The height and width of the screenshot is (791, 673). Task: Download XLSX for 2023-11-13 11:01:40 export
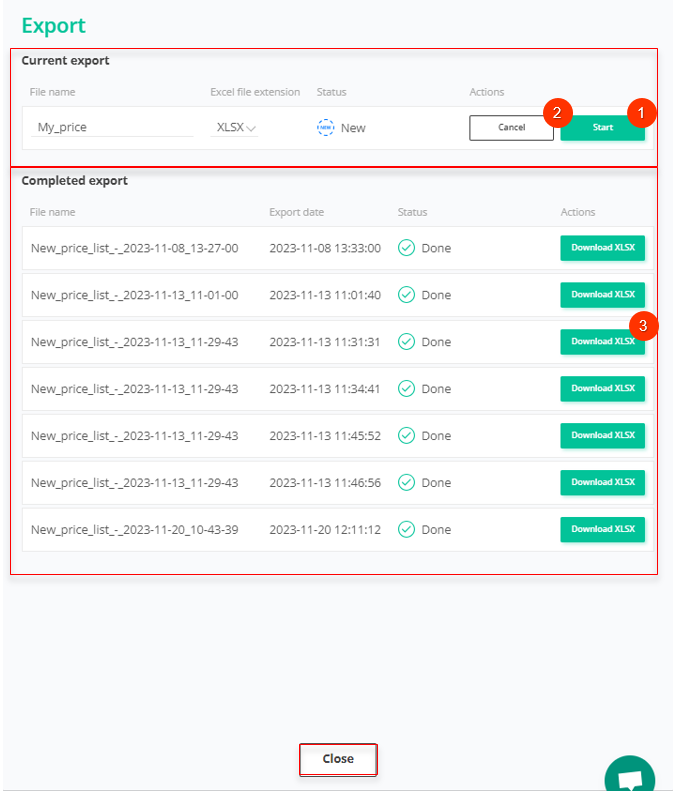click(602, 295)
